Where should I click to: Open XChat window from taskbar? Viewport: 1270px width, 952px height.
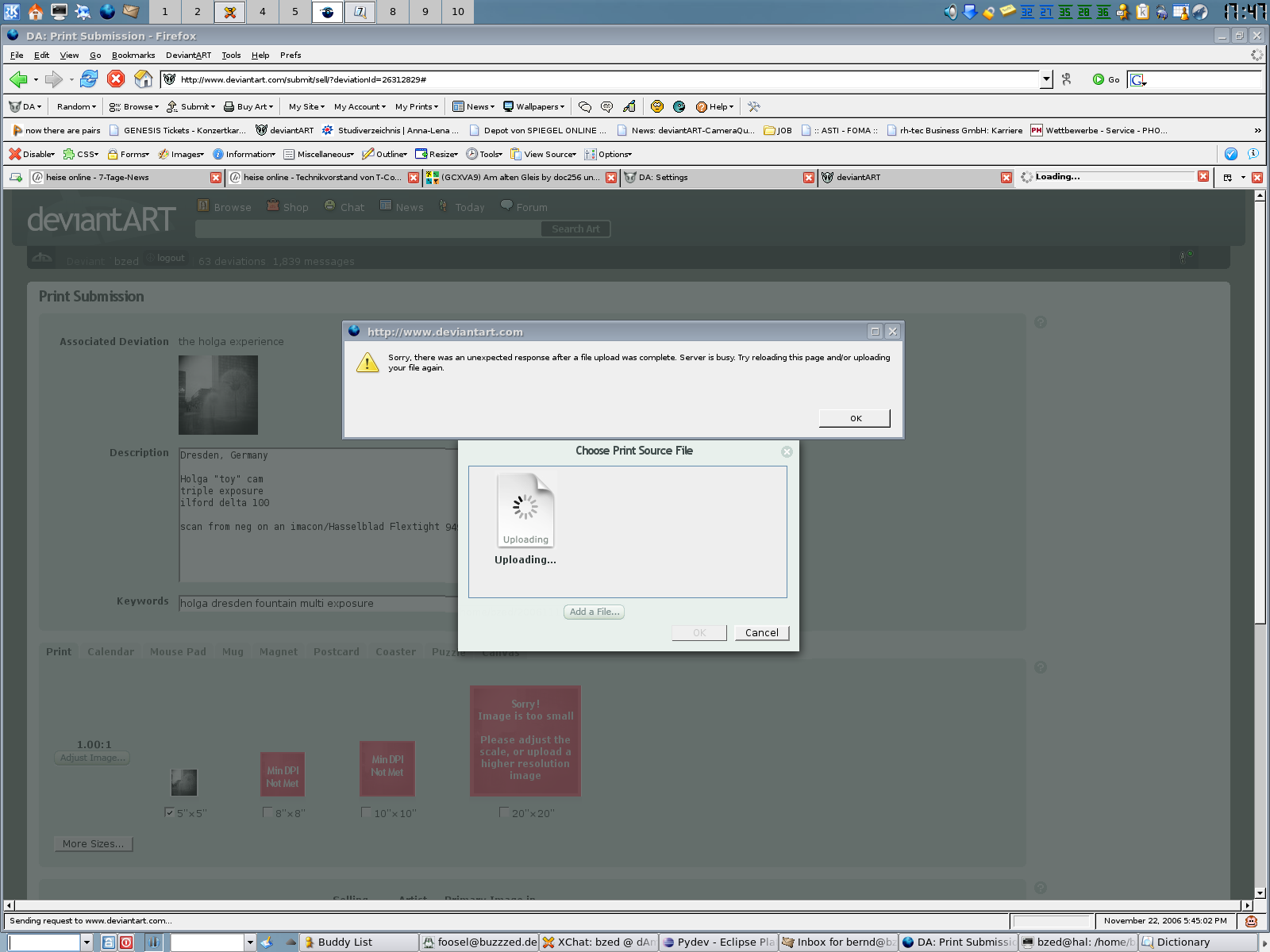coord(599,942)
